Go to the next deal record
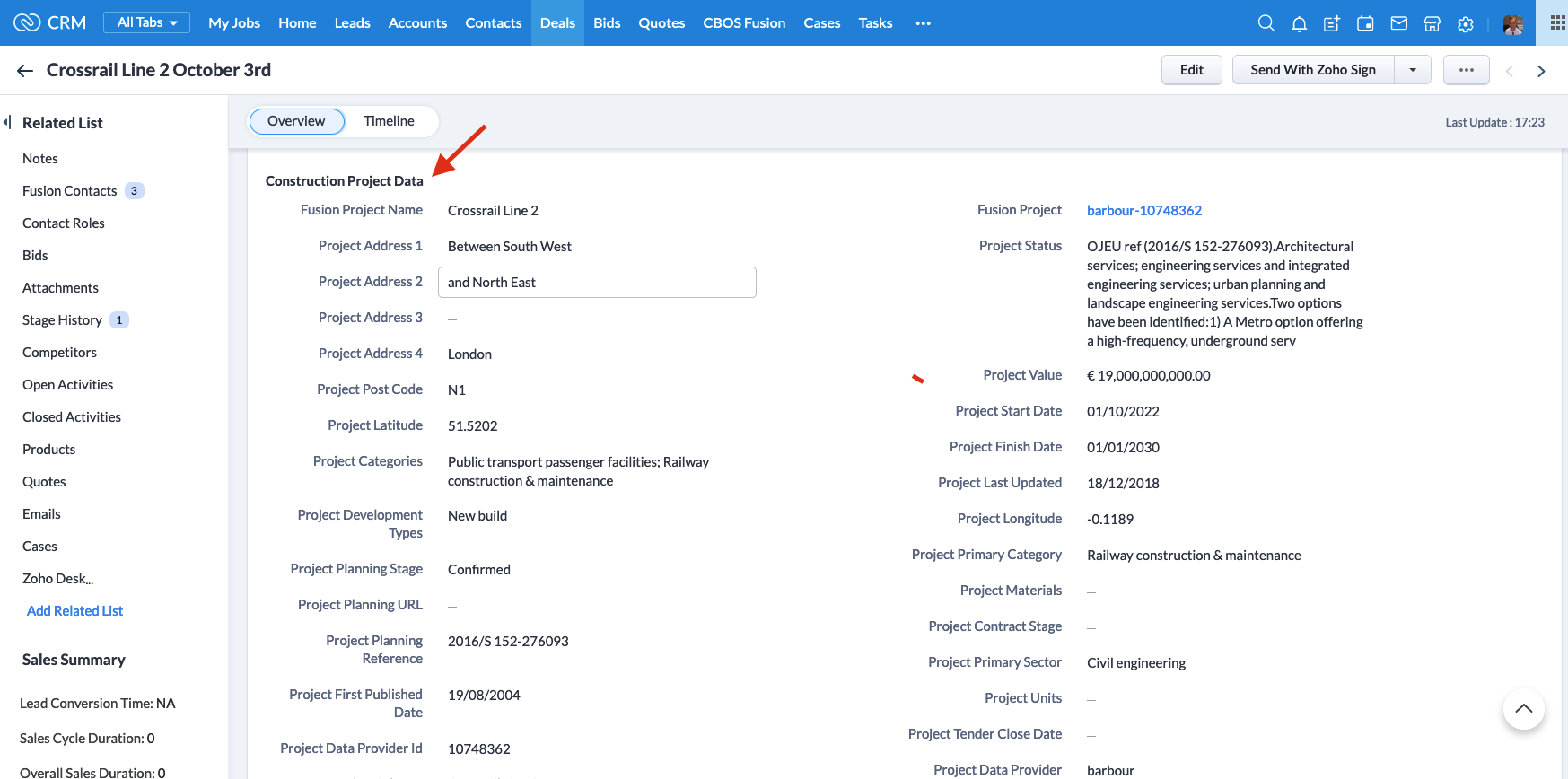 pos(1541,71)
